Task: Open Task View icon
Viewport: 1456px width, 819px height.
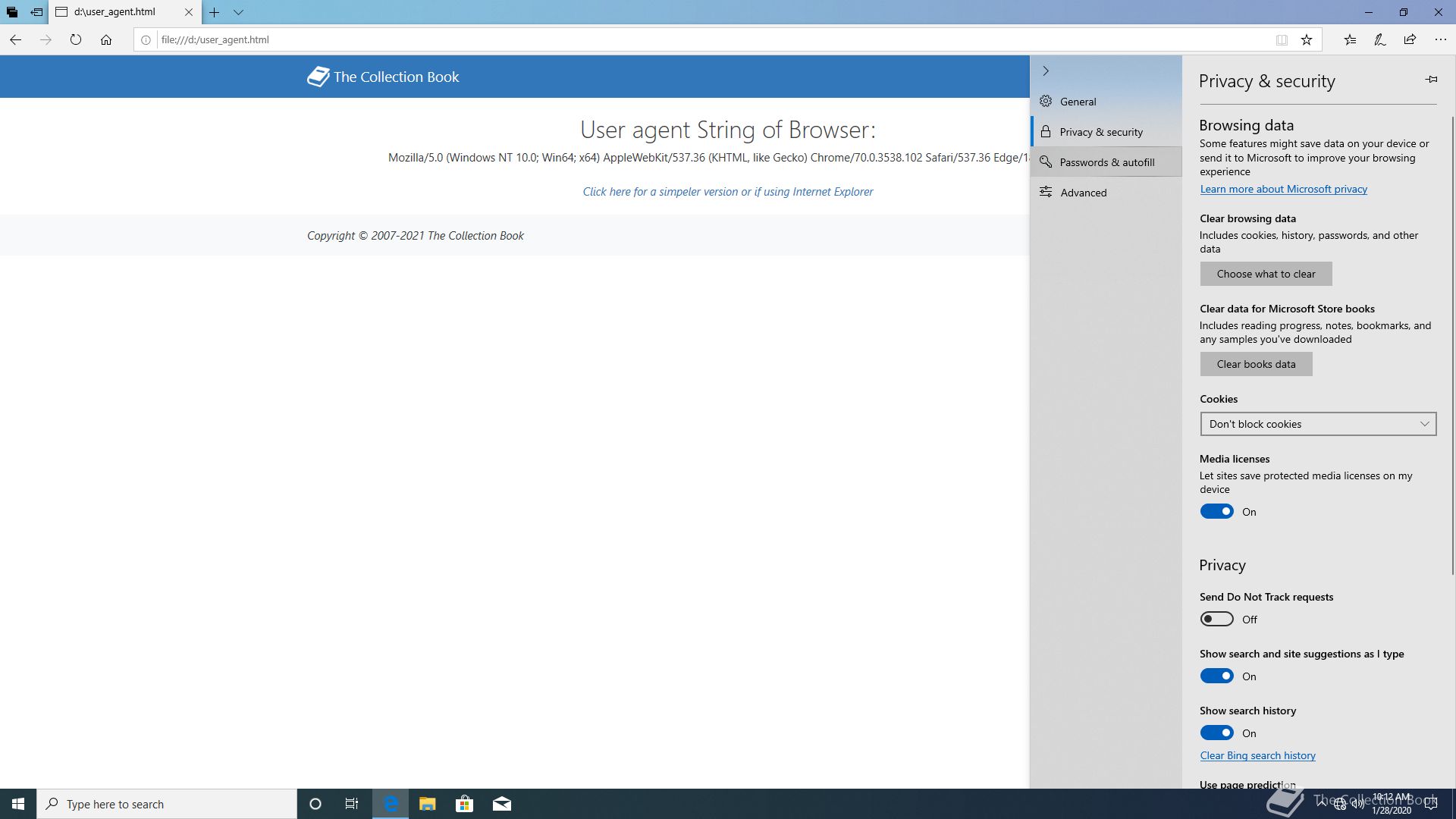Action: pos(352,804)
